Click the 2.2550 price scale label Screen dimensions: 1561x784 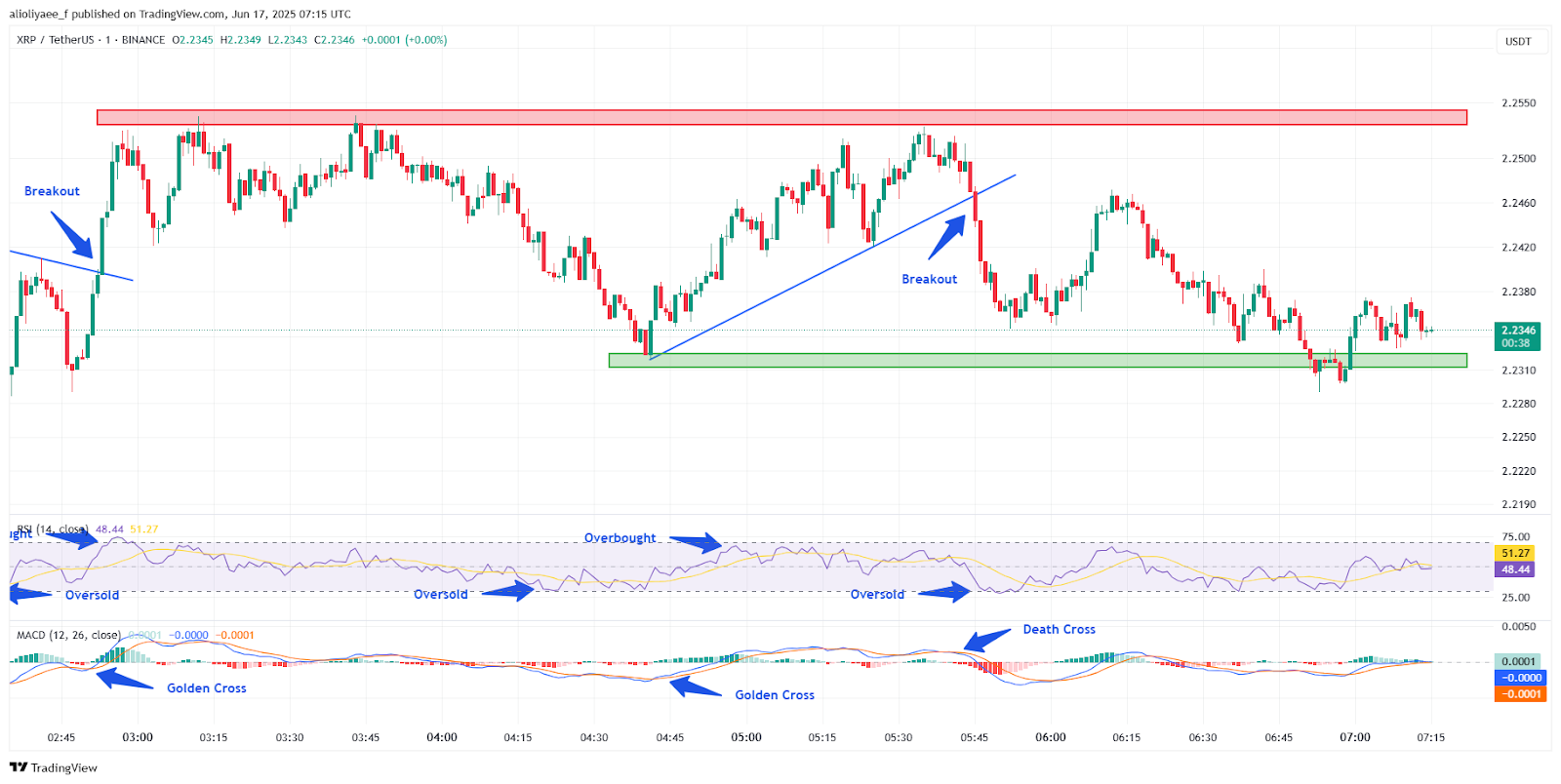(1518, 102)
